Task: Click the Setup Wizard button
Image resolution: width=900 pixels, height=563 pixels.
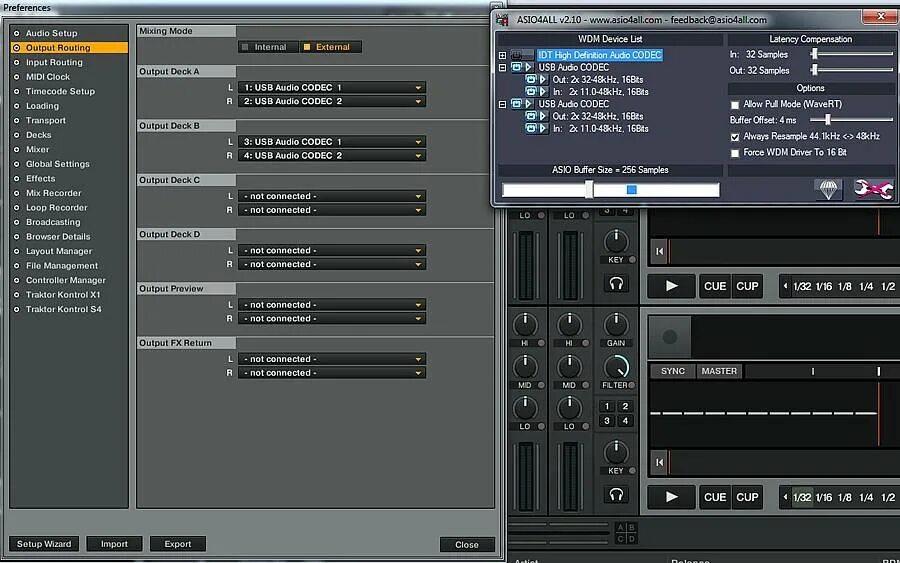Action: point(44,544)
